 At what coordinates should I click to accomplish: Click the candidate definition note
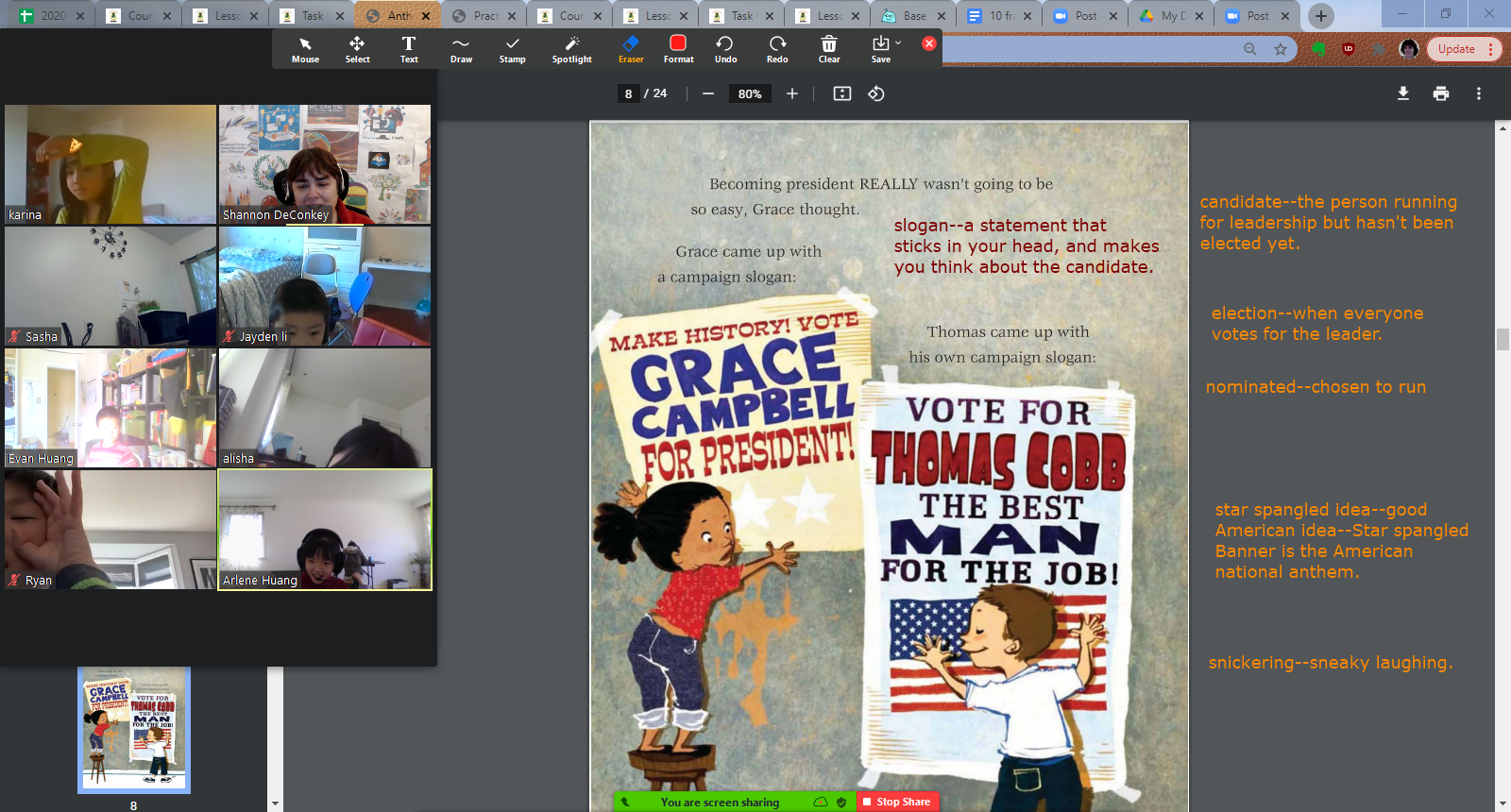1329,222
